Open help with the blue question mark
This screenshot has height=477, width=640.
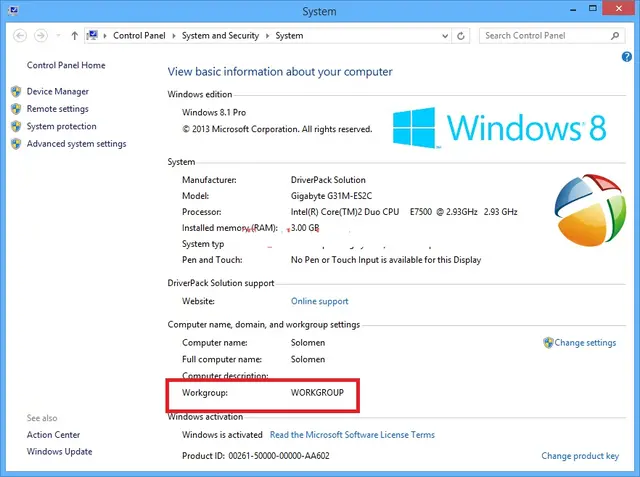(627, 57)
